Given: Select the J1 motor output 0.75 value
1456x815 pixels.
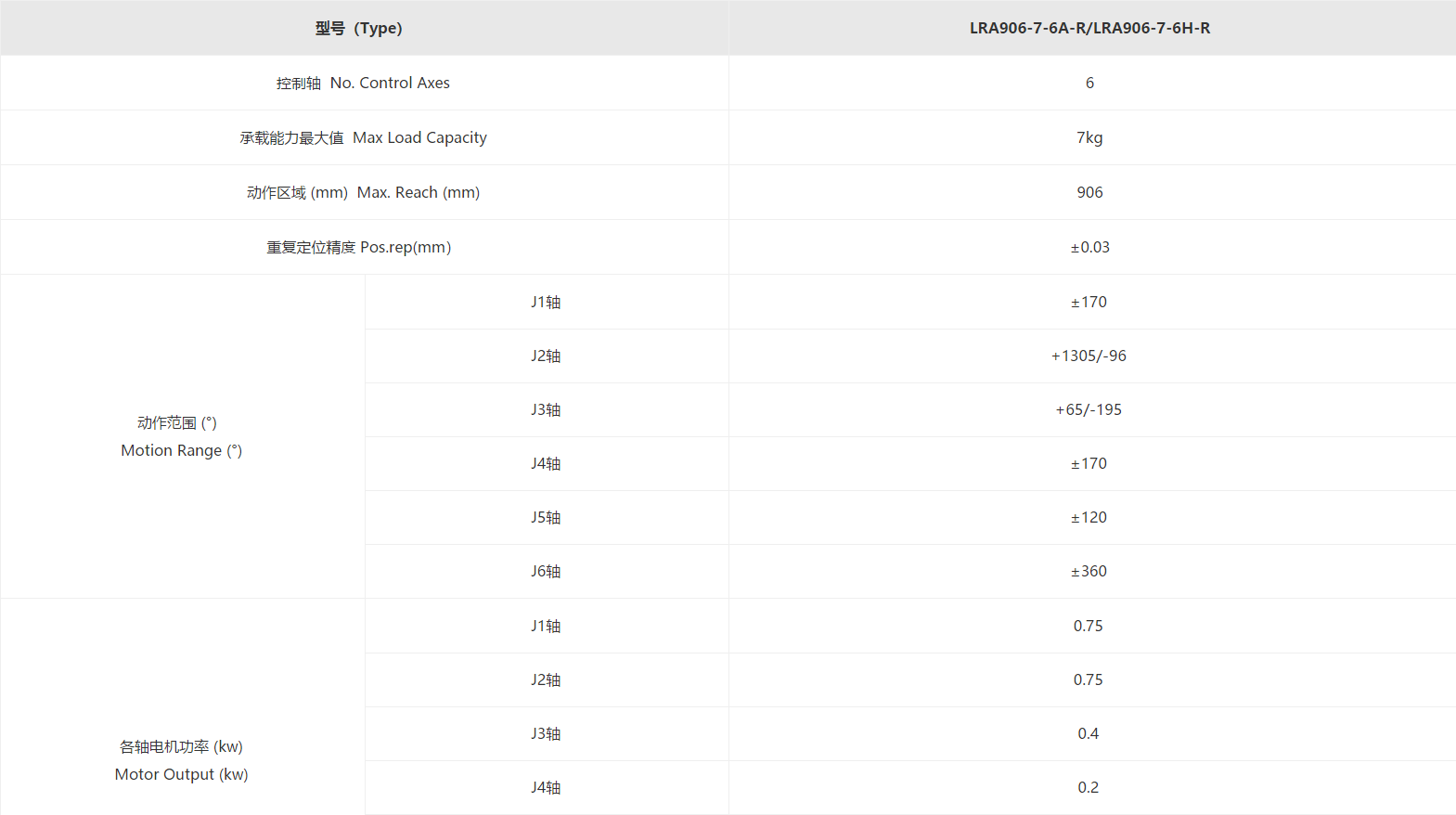Looking at the screenshot, I should click(x=1089, y=626).
